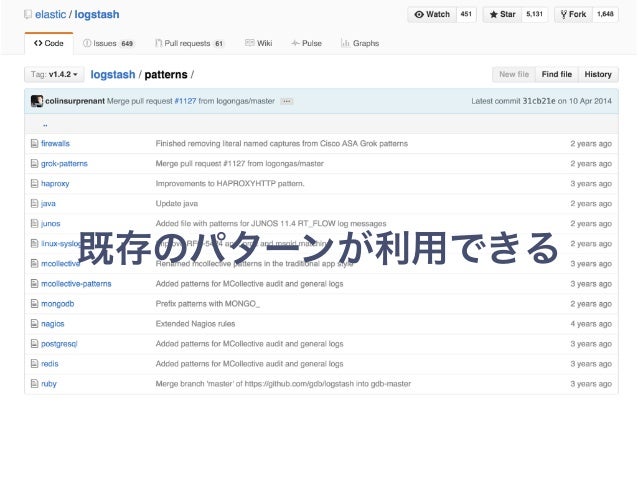Open commit 'Extended Nagios rules'
This screenshot has height=479, width=638.
click(195, 324)
